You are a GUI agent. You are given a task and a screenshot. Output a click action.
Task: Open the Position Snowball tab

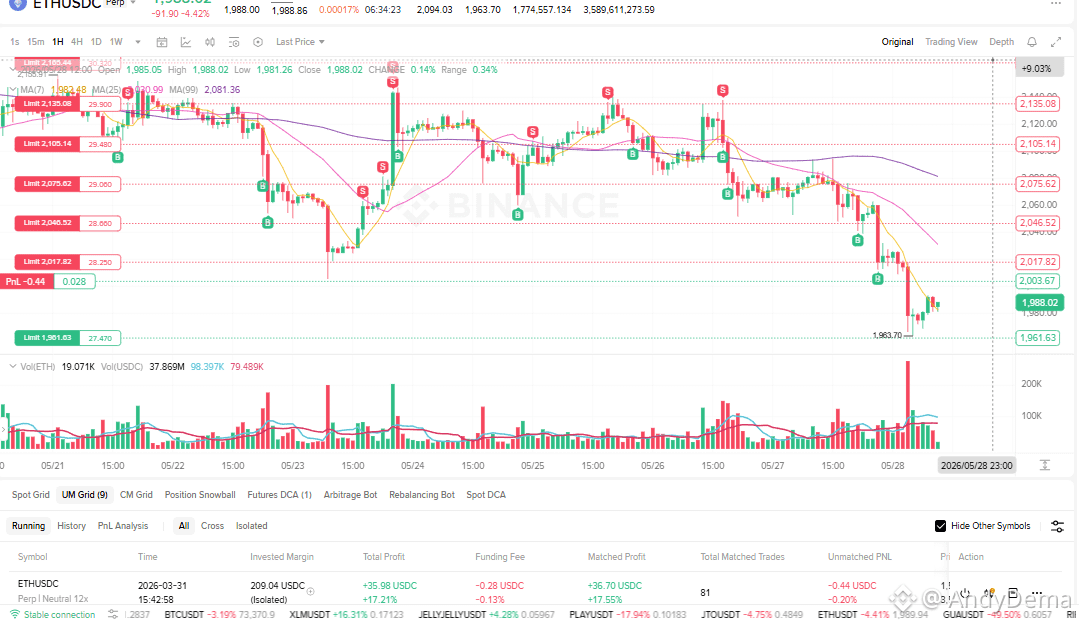[x=200, y=495]
